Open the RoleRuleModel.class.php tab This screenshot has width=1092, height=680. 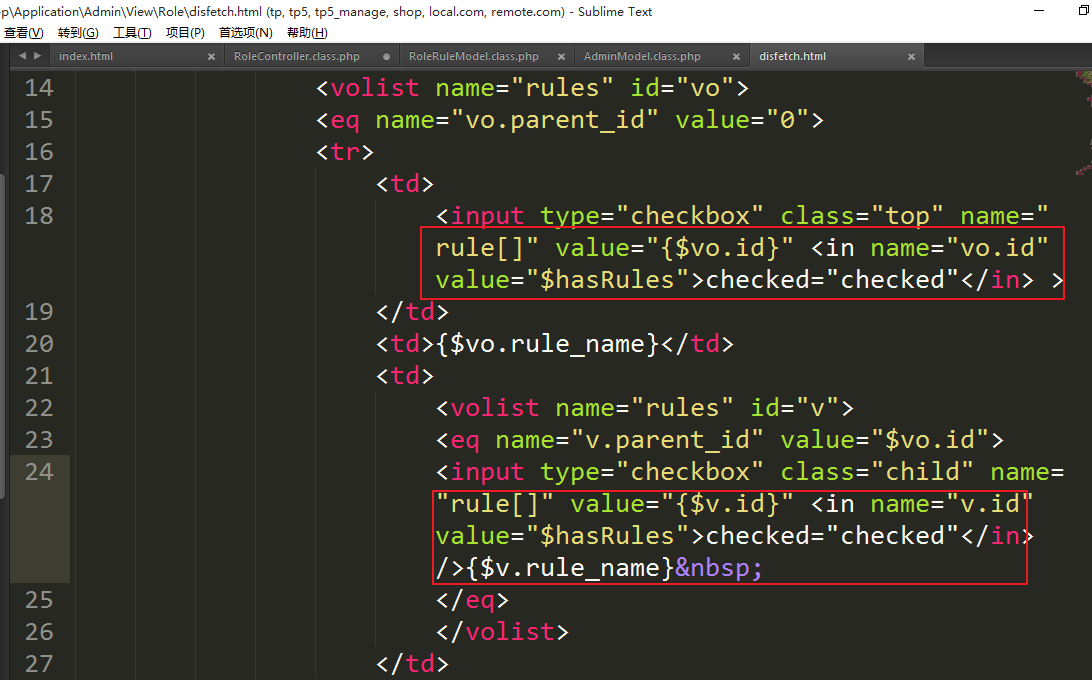[473, 57]
